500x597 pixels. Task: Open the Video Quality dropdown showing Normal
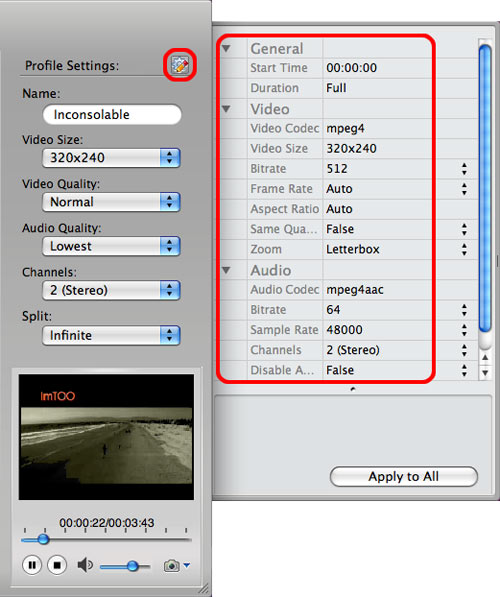click(111, 202)
